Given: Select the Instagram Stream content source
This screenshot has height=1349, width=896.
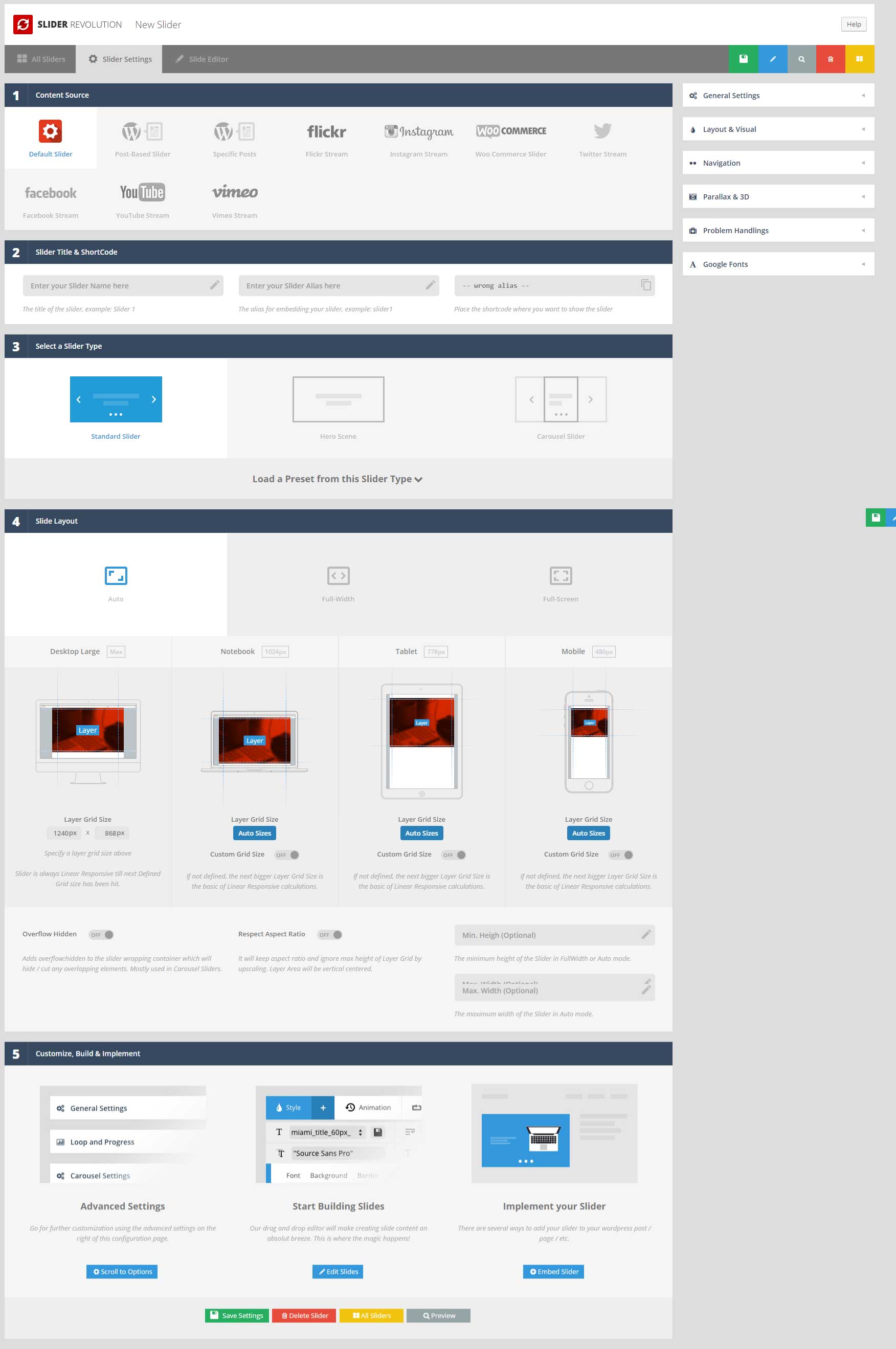Looking at the screenshot, I should (x=419, y=137).
